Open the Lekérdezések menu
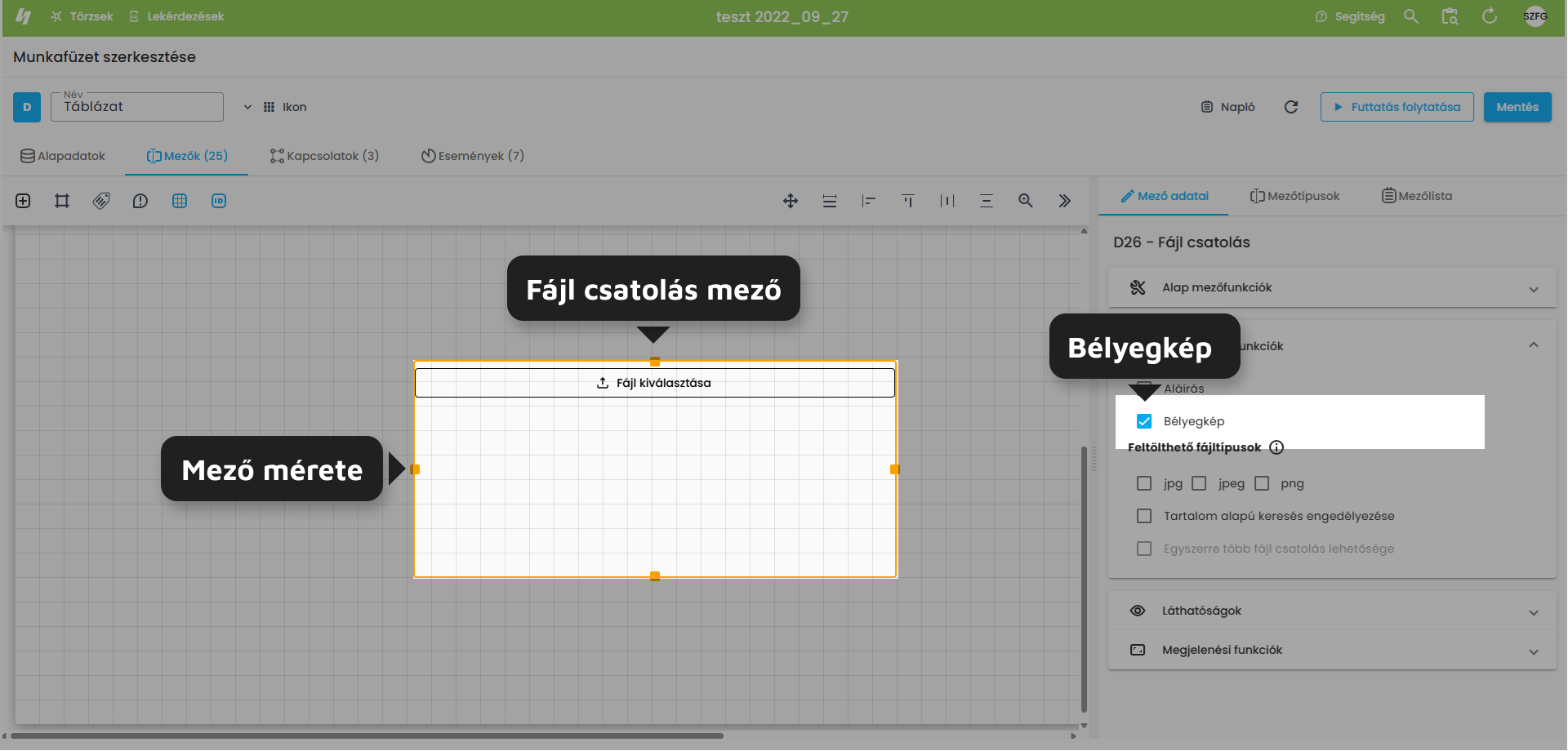 (176, 16)
